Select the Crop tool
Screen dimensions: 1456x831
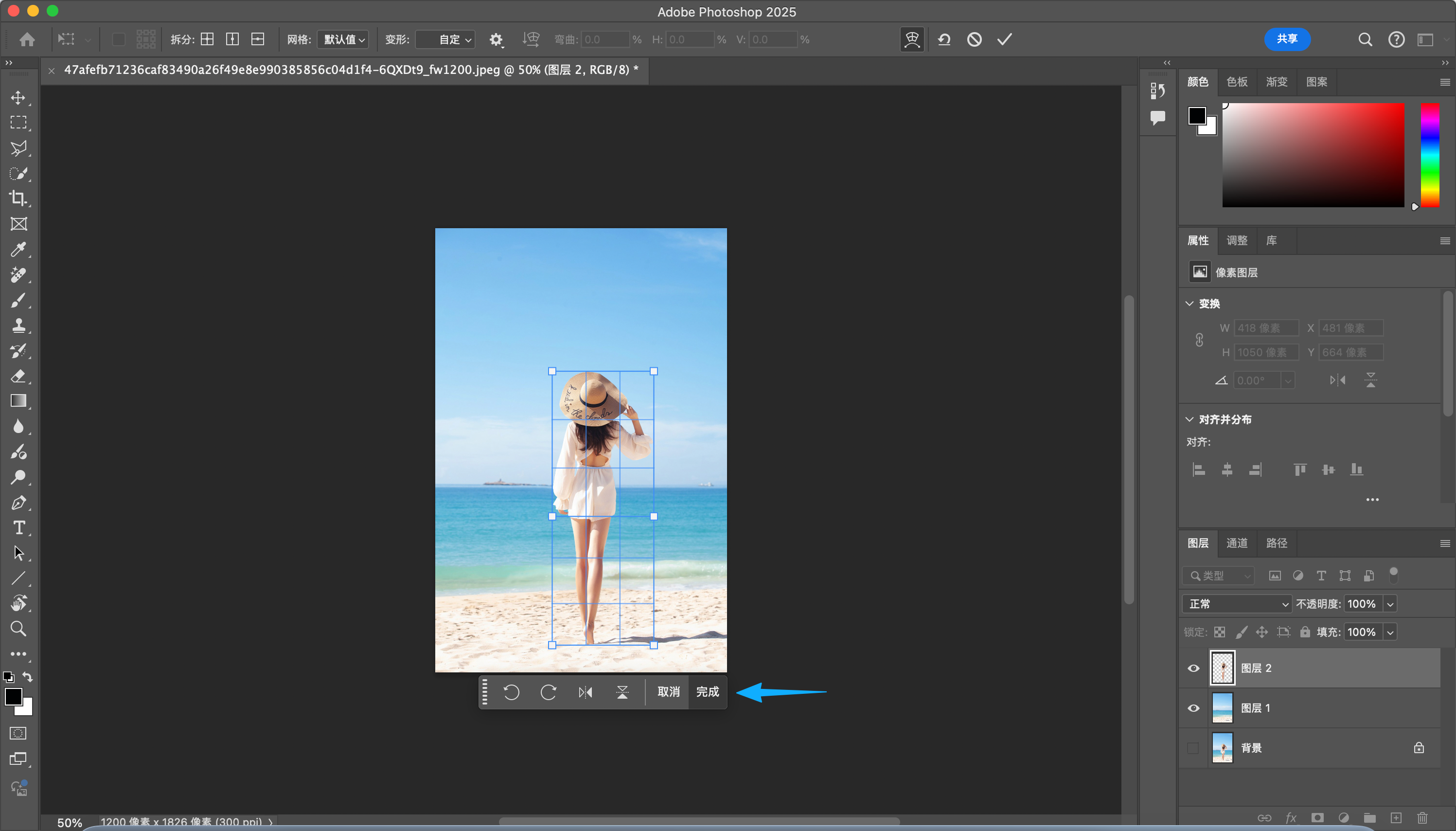coord(18,199)
